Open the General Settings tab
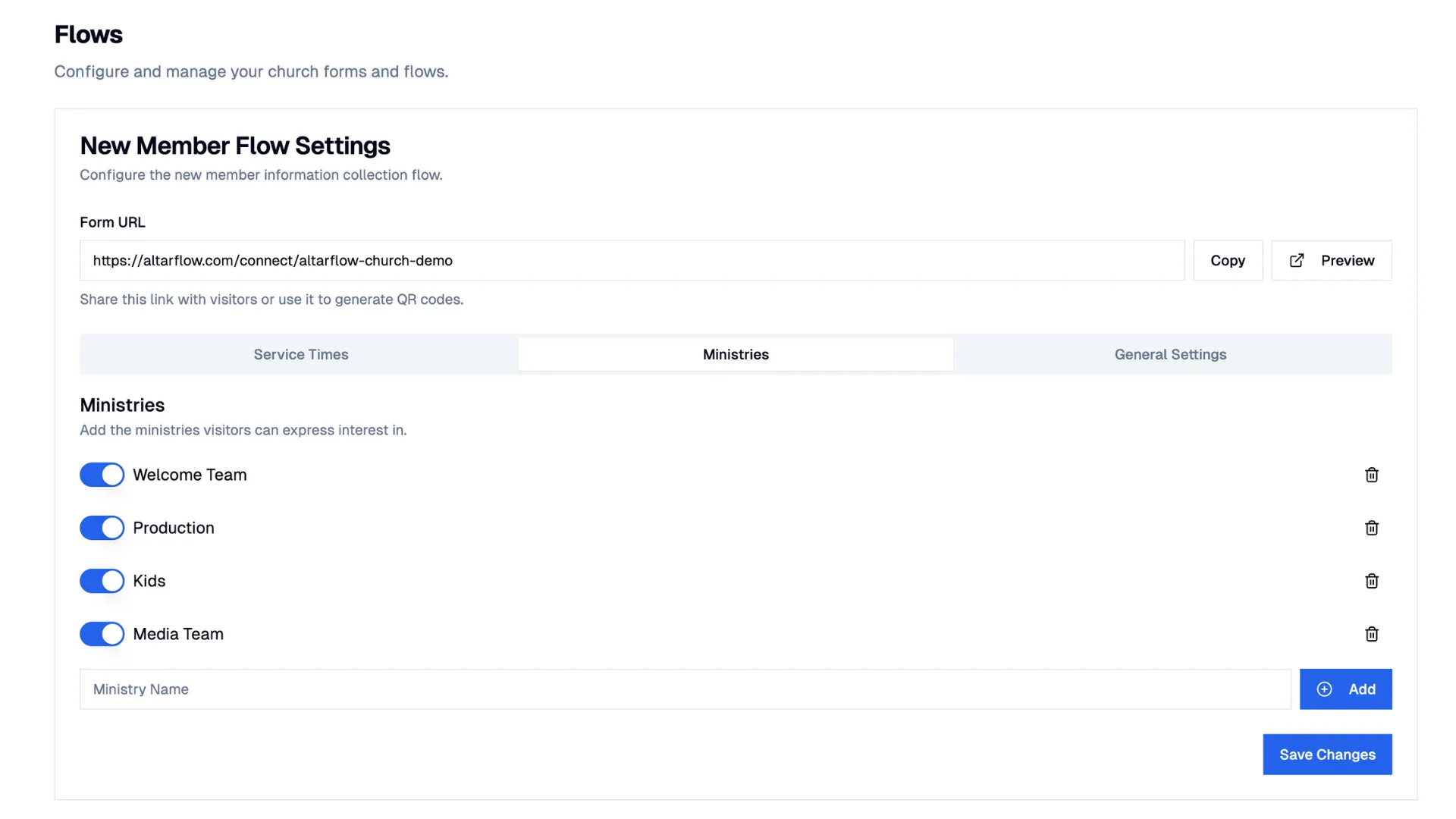Screen dimensions: 1456x819 pyautogui.click(x=1170, y=354)
